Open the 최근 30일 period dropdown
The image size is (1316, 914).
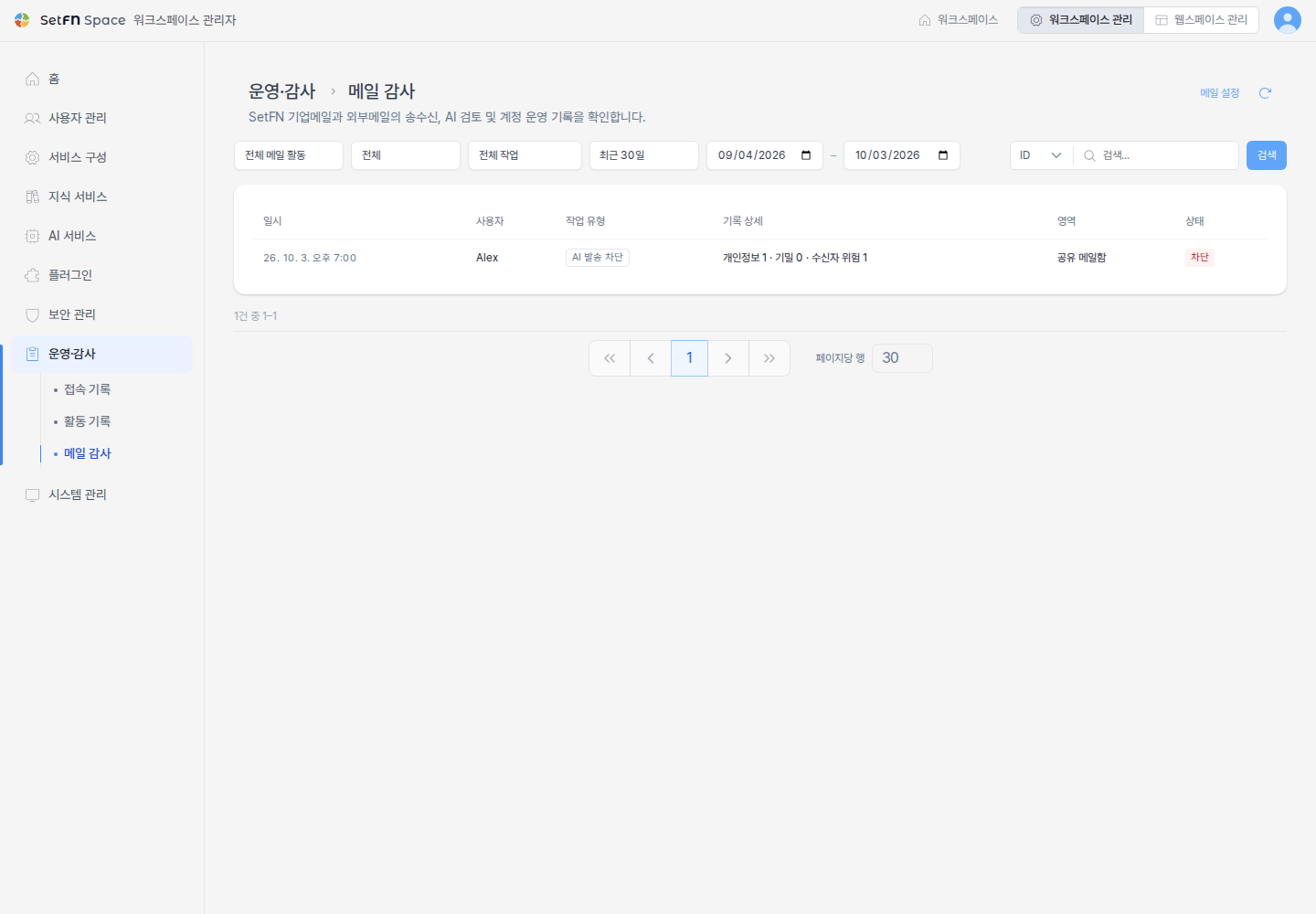click(644, 155)
